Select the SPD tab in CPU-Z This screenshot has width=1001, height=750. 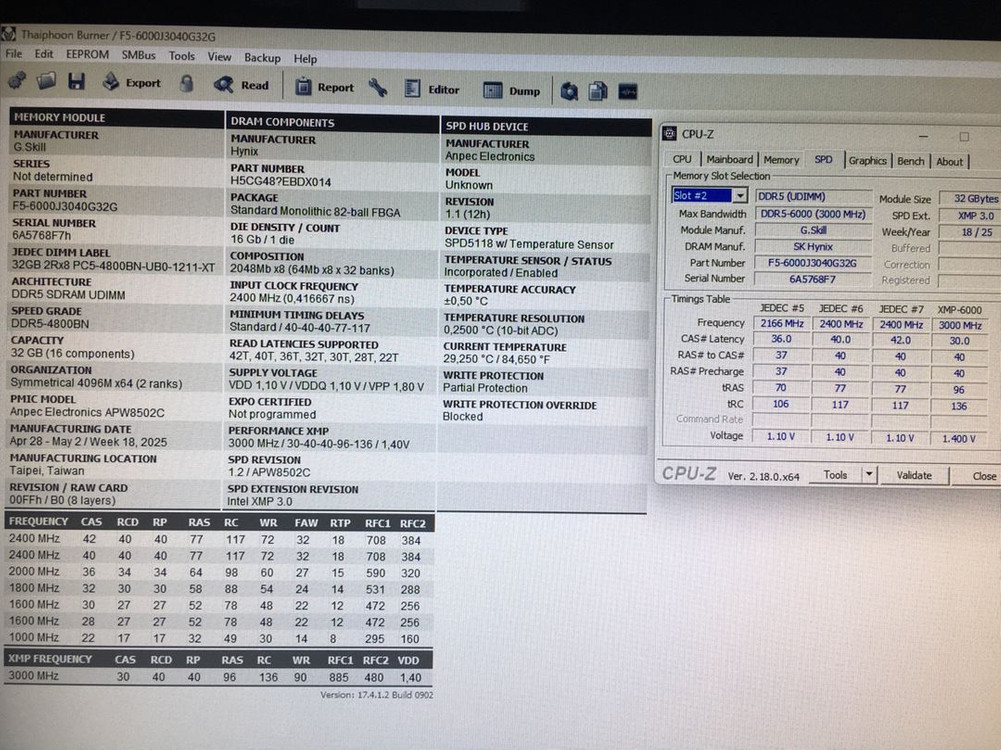(x=824, y=160)
